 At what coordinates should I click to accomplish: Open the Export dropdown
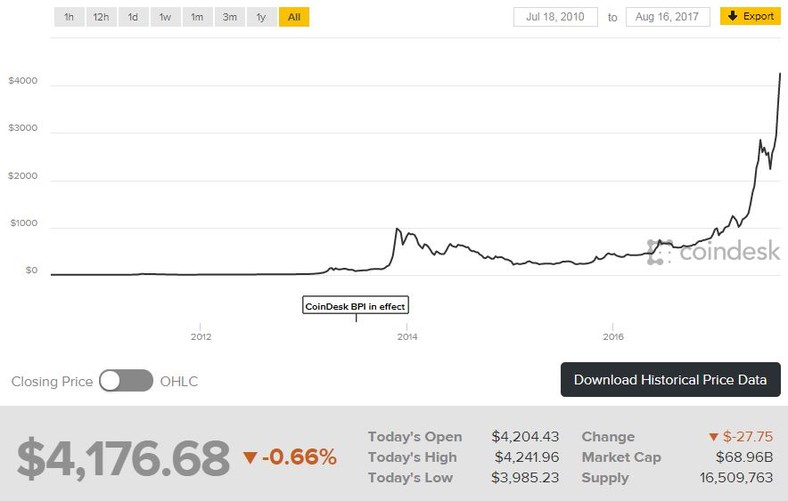coord(750,17)
